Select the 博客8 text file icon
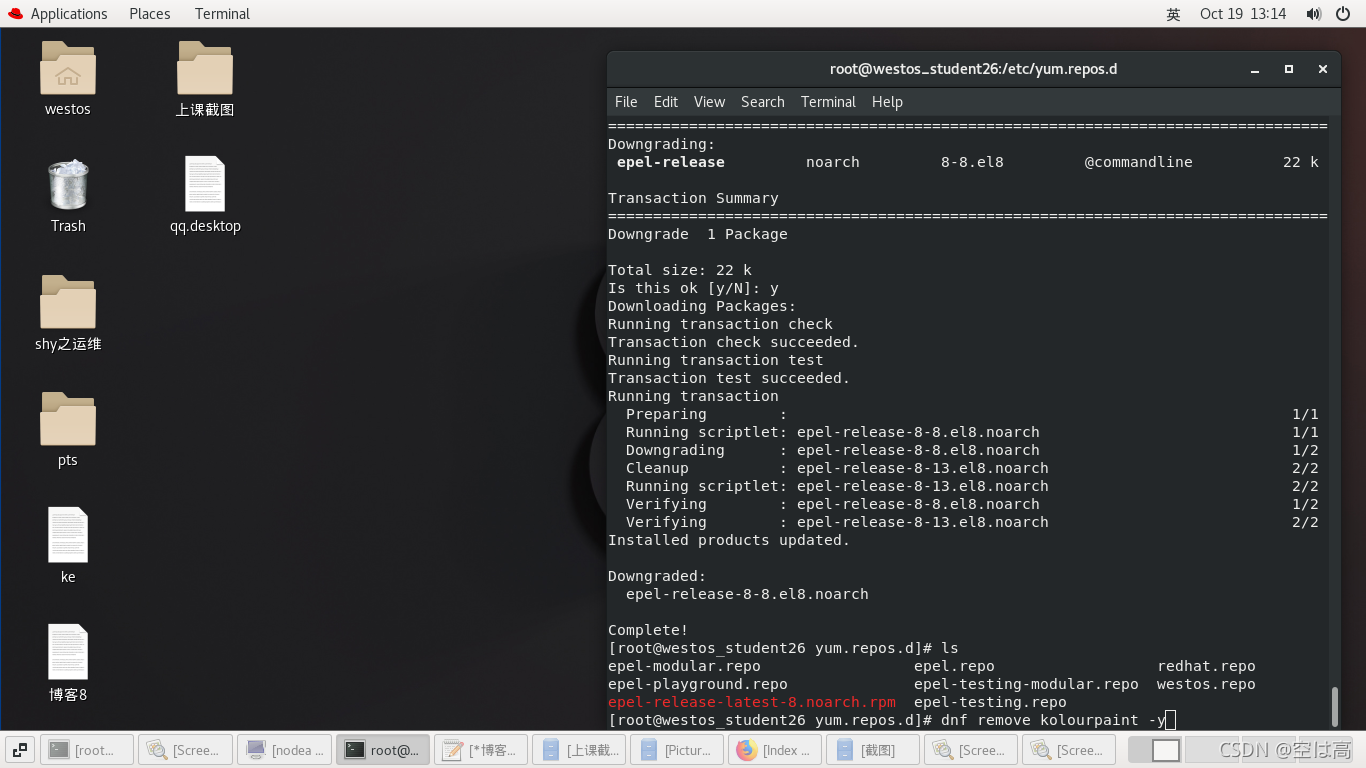The height and width of the screenshot is (768, 1366). point(68,652)
